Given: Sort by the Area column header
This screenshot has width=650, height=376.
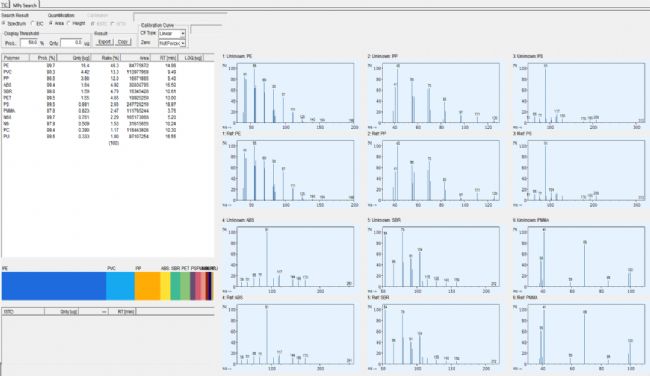Looking at the screenshot, I should [x=136, y=58].
